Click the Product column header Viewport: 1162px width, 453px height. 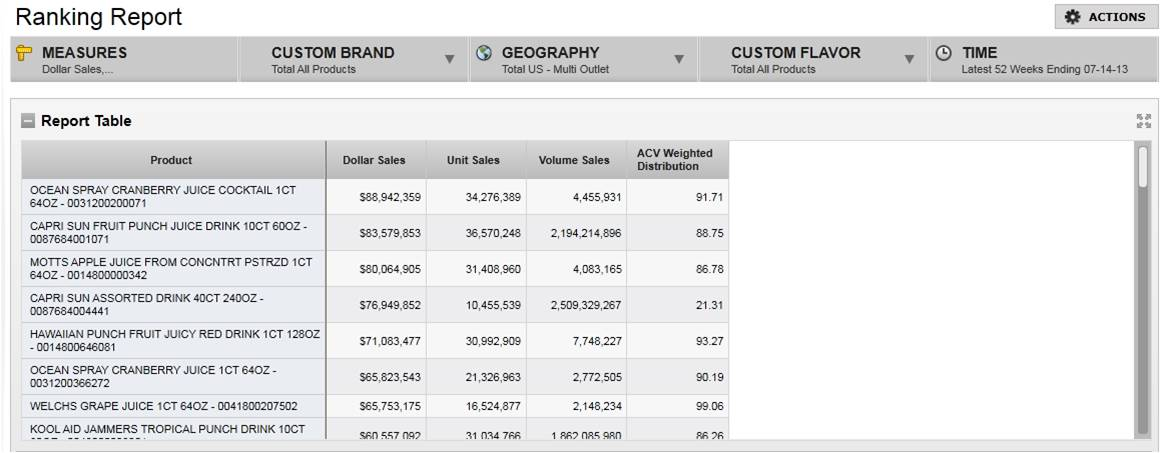[171, 160]
